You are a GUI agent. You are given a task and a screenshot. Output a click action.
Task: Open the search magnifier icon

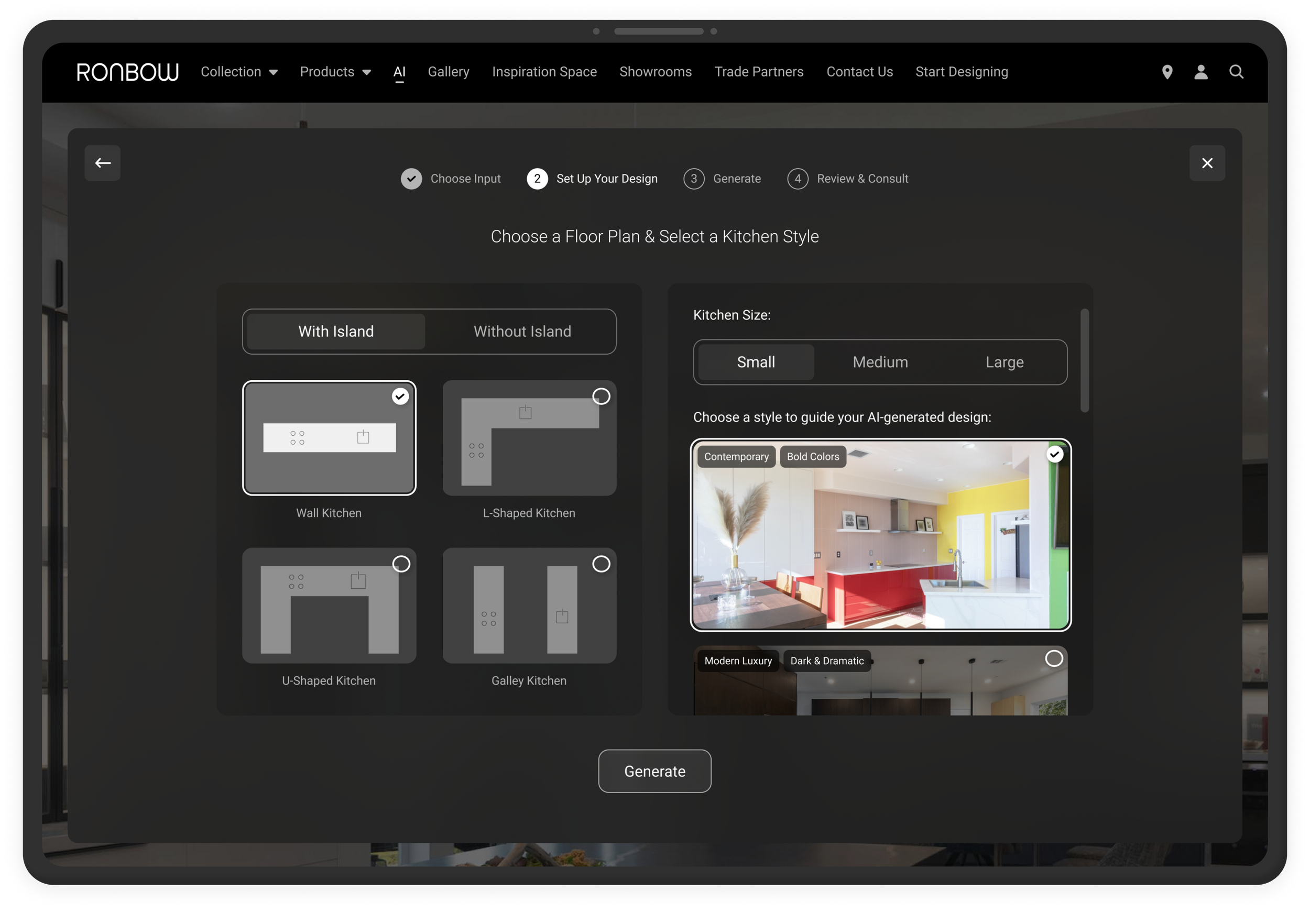pos(1236,72)
